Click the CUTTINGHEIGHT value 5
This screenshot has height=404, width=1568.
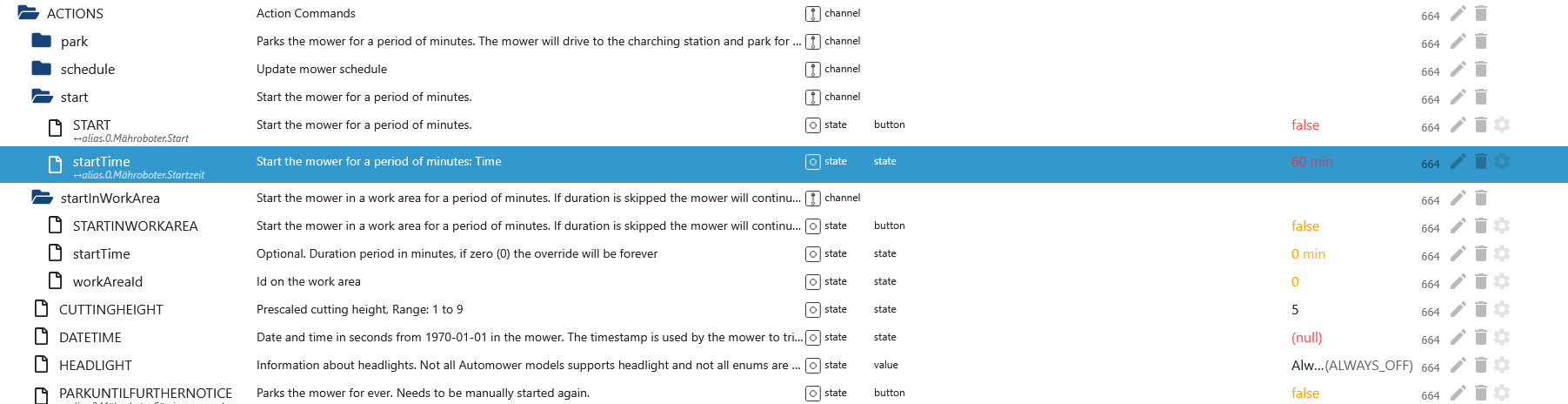point(1295,310)
